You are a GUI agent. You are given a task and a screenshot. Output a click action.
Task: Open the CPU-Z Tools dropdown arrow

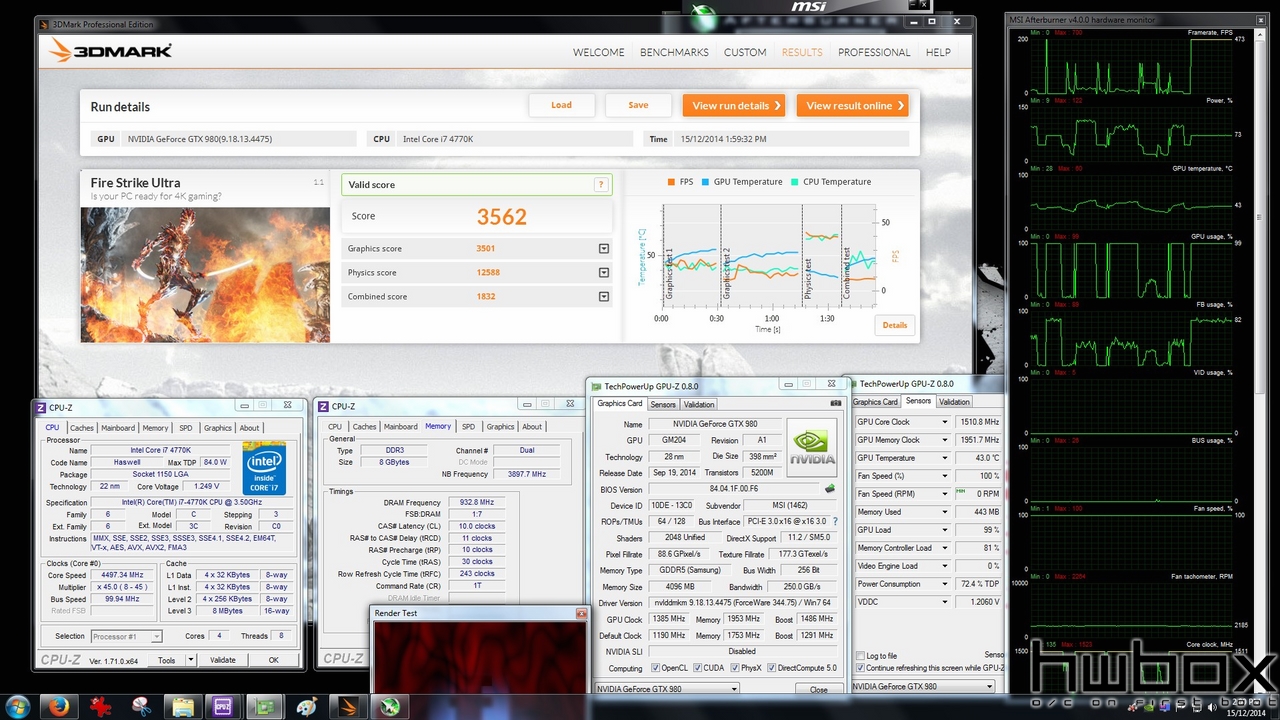click(x=191, y=660)
